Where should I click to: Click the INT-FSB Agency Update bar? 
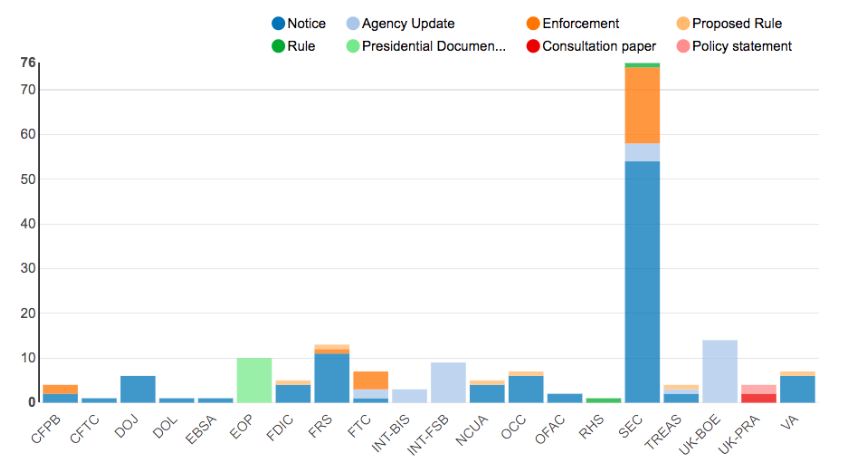click(448, 382)
